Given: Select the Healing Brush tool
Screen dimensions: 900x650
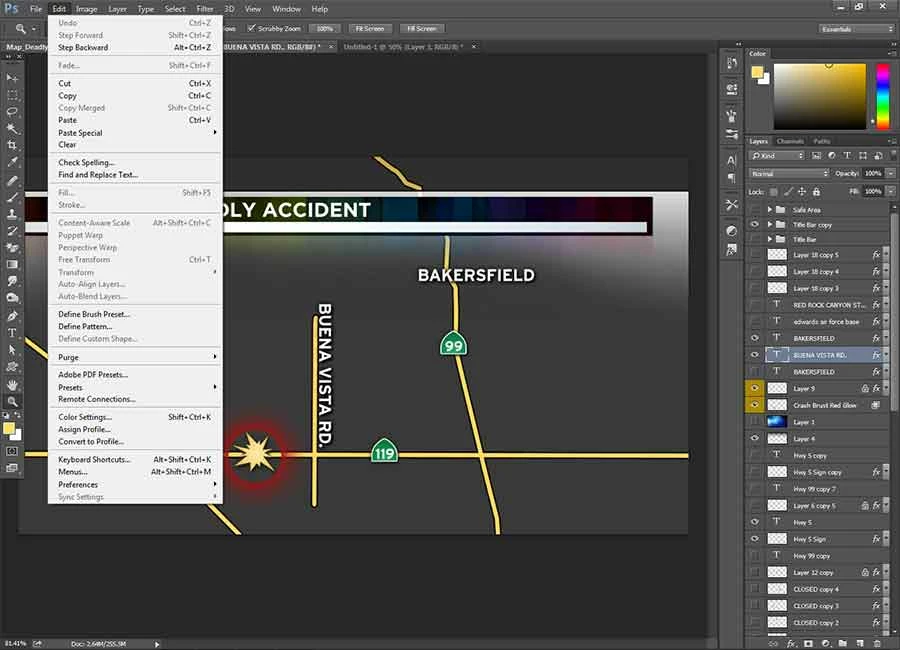Looking at the screenshot, I should point(12,180).
